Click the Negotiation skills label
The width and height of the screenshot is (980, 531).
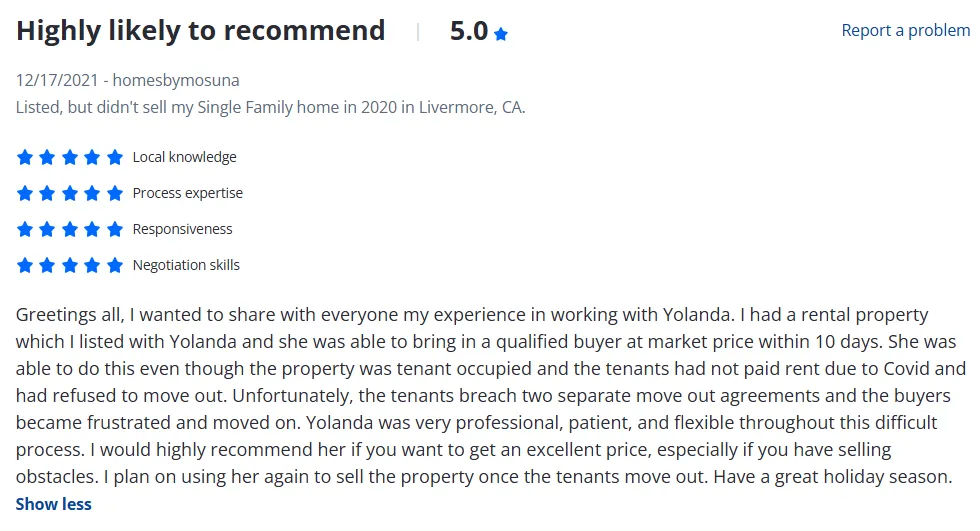(186, 266)
